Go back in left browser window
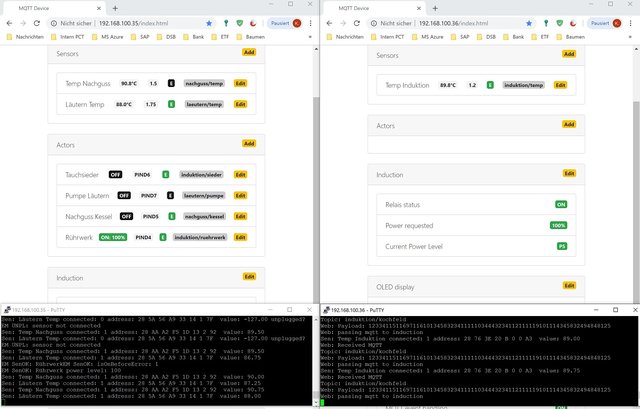Image resolution: width=640 pixels, height=409 pixels. (x=9, y=23)
